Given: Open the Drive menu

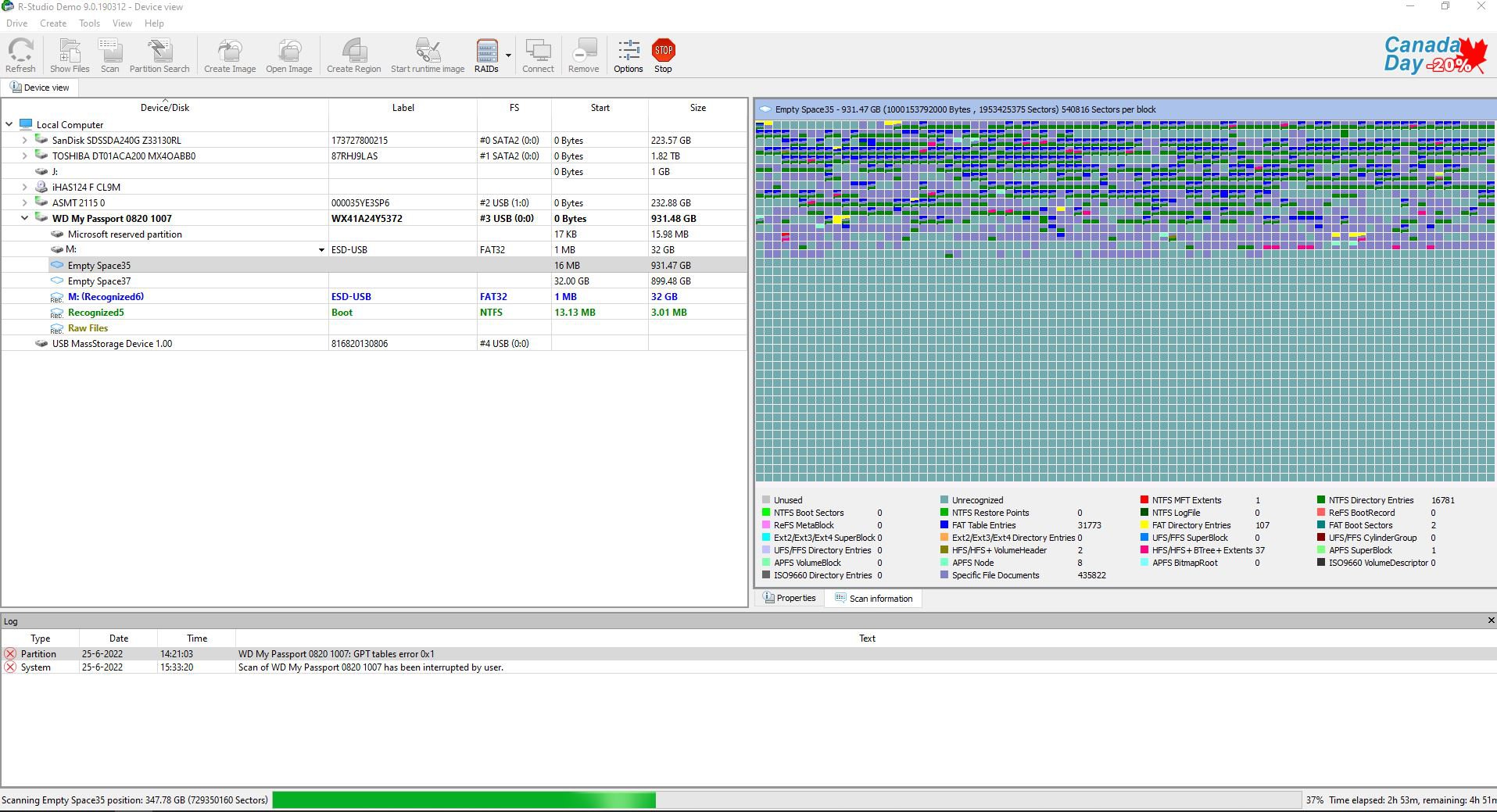Looking at the screenshot, I should [x=16, y=23].
